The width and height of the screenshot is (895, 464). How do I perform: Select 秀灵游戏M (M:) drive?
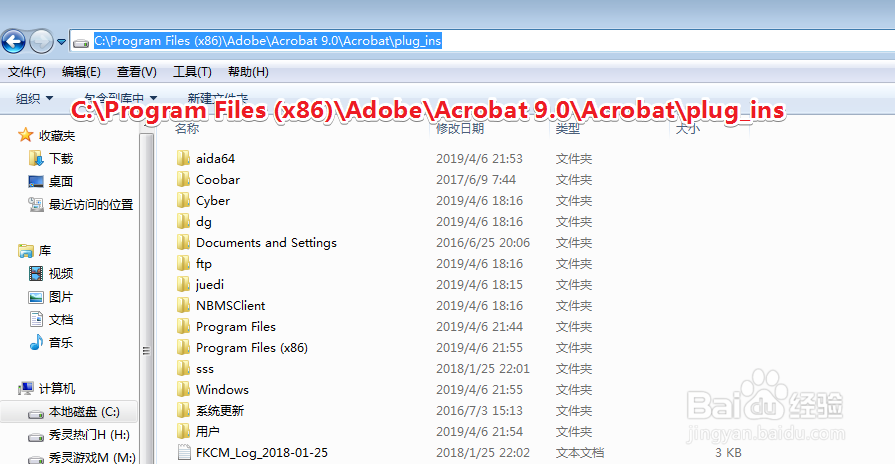tap(92, 458)
